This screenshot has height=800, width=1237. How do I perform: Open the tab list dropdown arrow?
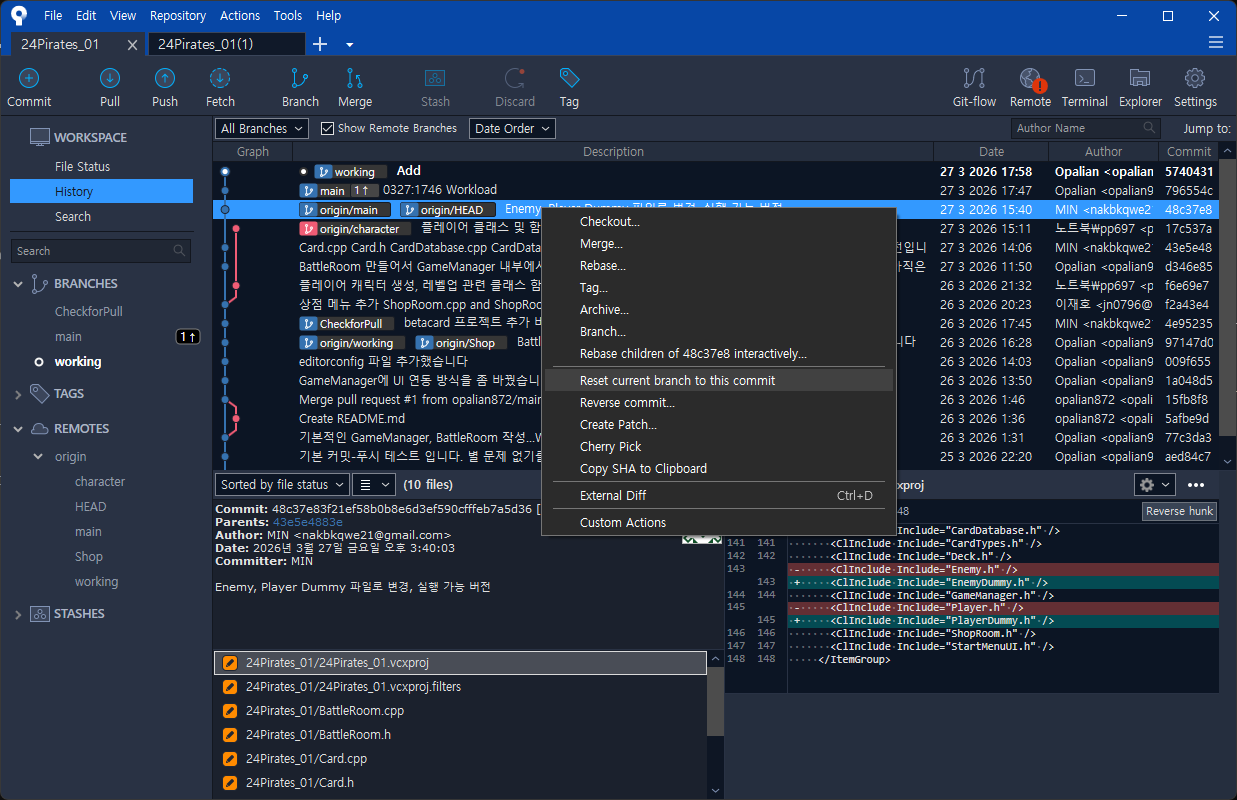tap(349, 45)
